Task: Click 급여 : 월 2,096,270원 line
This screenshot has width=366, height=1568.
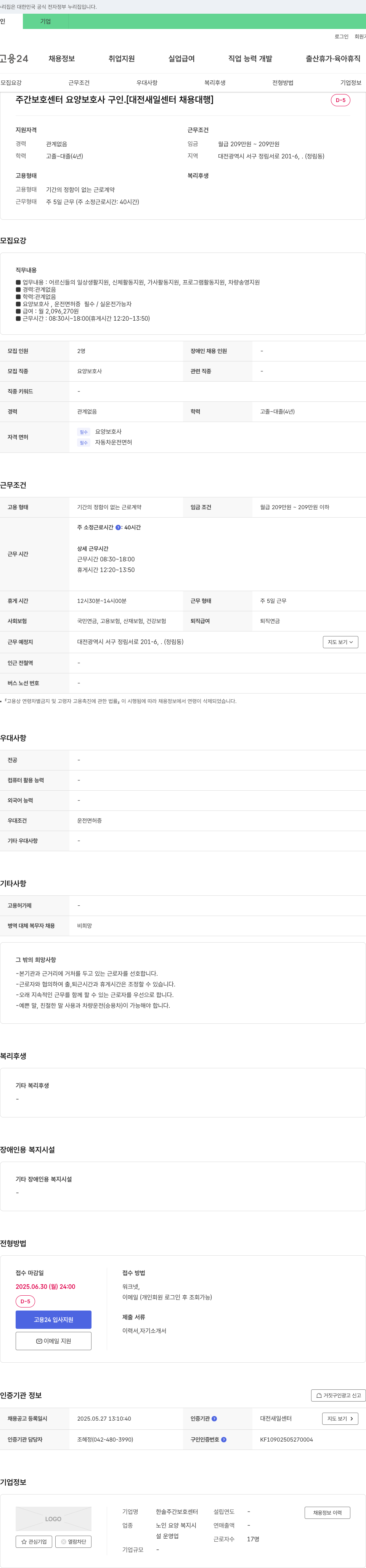Action: 47,311
